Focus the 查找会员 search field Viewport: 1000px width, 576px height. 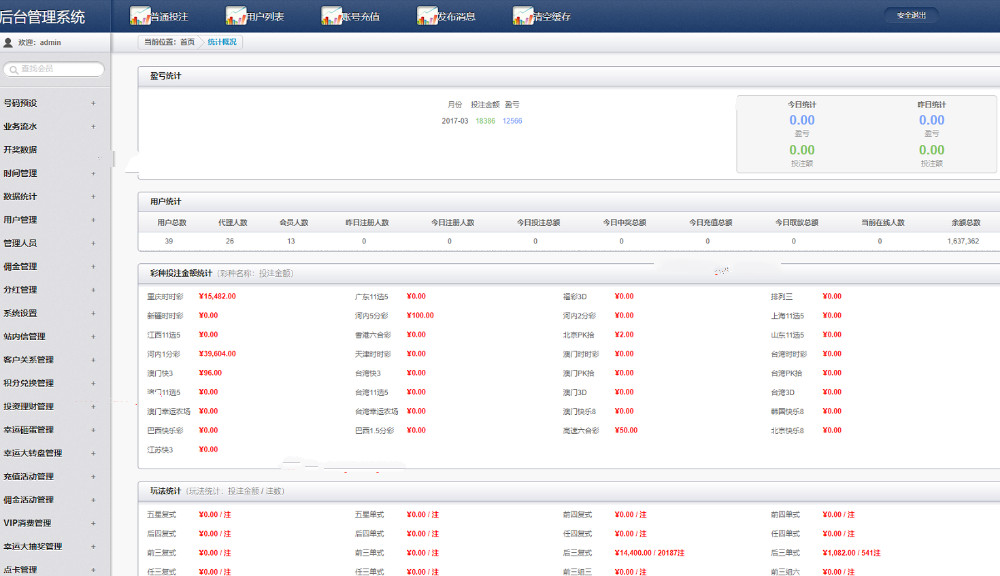coord(54,69)
